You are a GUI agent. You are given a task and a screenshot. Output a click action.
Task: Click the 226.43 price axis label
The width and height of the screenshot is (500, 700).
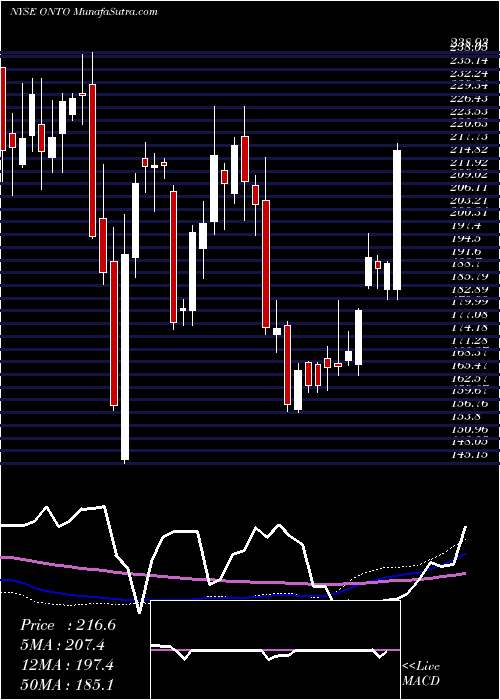[468, 99]
